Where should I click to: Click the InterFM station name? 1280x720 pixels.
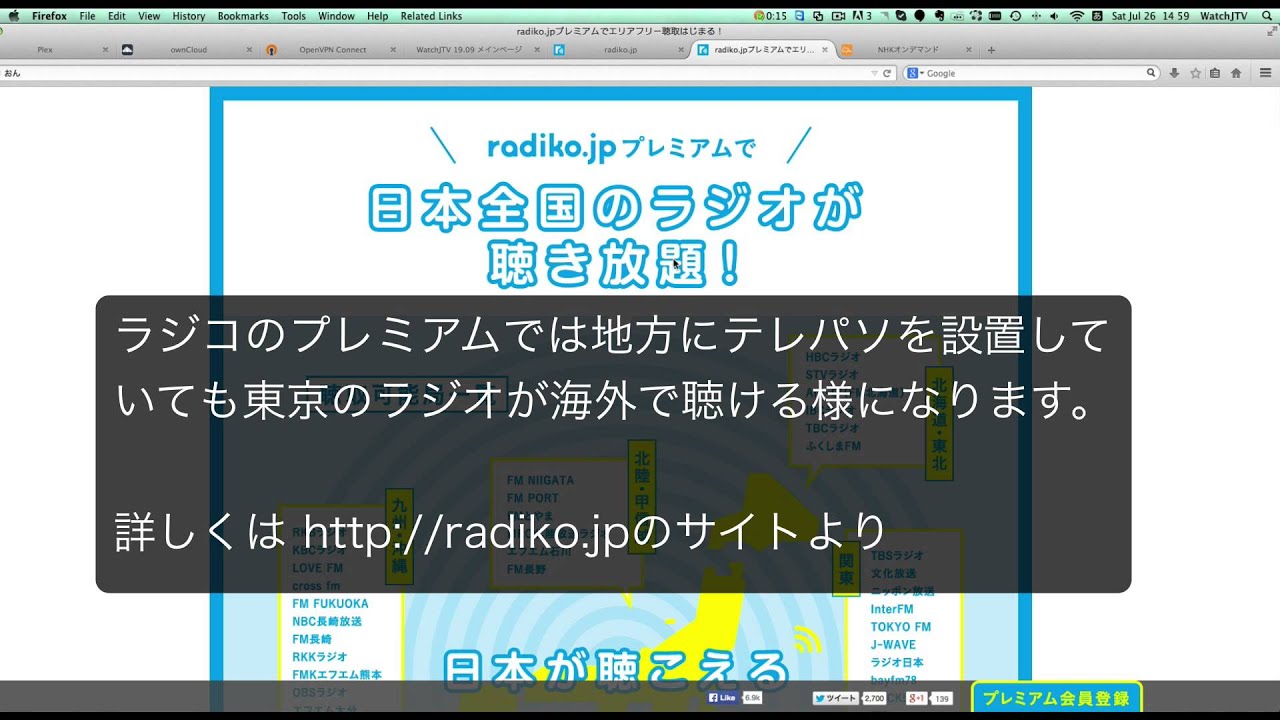coord(891,609)
